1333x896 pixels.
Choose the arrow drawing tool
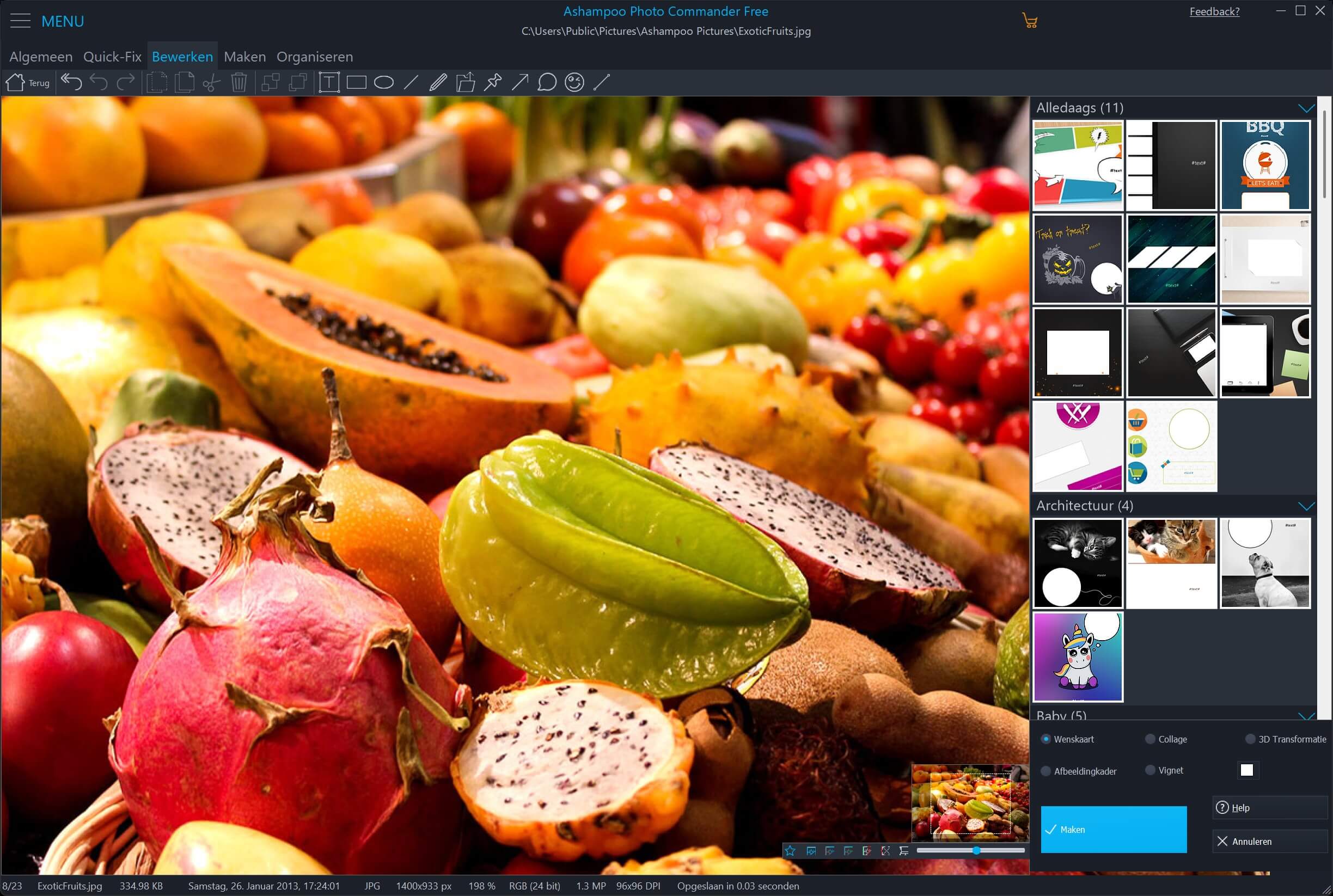coord(519,82)
